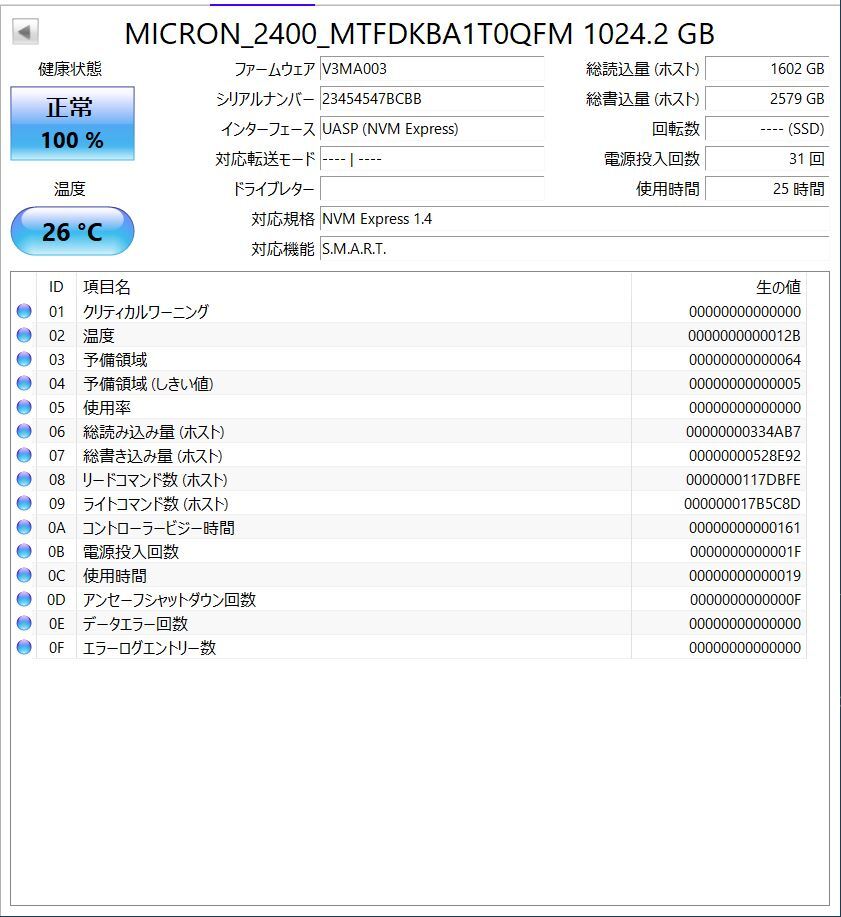
Task: Click the blue status icon for クリティカルワーニング
Action: tap(24, 311)
